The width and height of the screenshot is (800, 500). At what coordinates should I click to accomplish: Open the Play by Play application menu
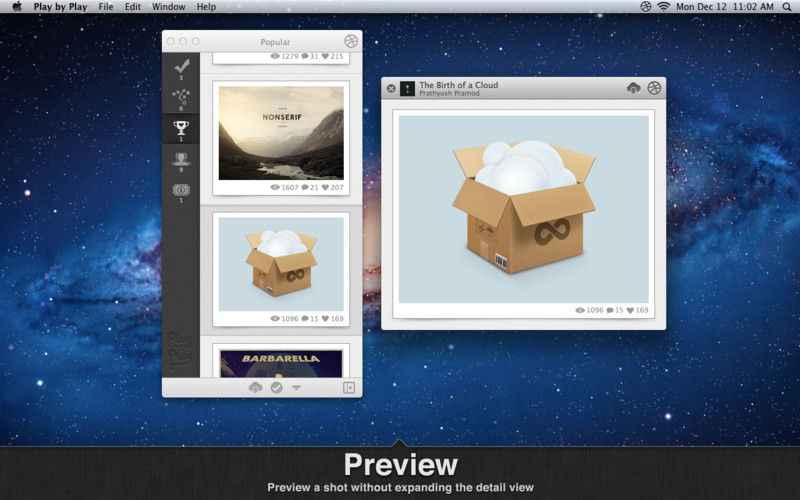point(60,7)
